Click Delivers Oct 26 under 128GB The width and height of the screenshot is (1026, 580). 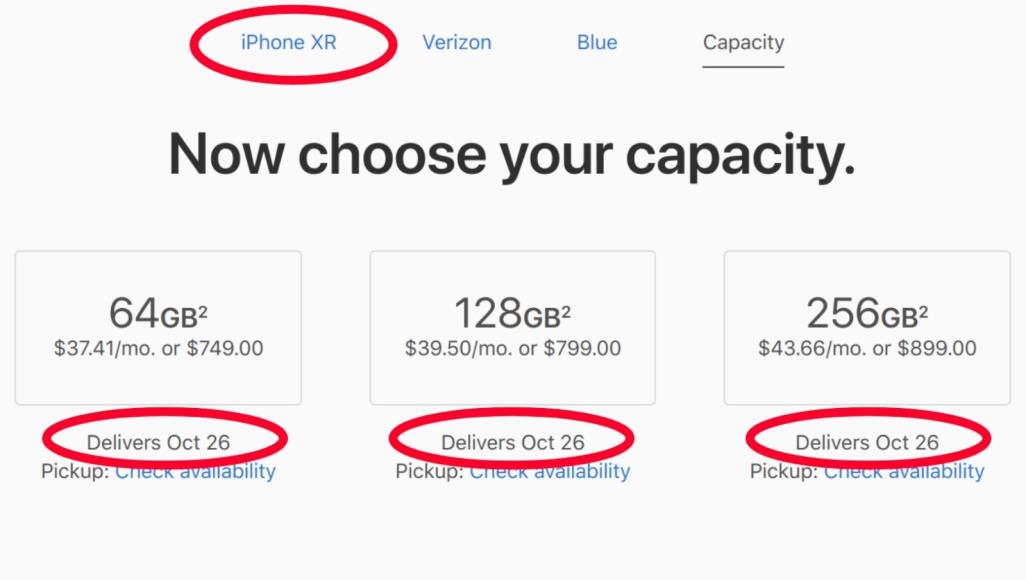click(x=512, y=442)
